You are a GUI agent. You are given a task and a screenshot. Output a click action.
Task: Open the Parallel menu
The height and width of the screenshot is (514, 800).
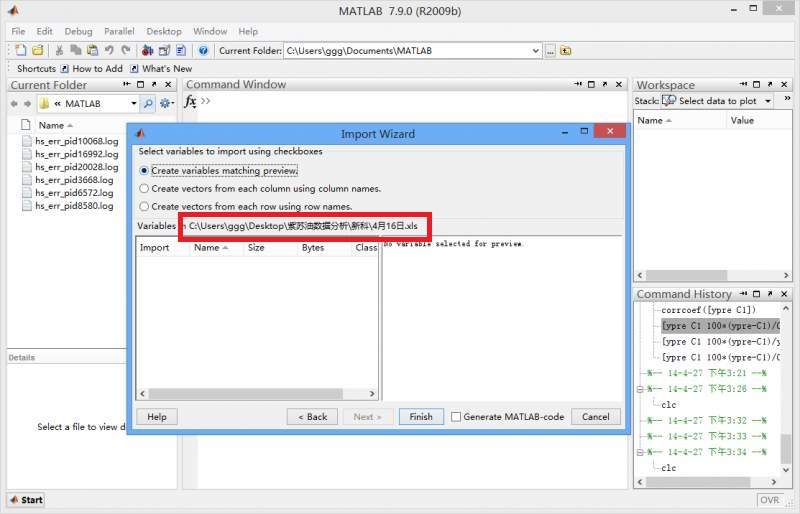[119, 31]
